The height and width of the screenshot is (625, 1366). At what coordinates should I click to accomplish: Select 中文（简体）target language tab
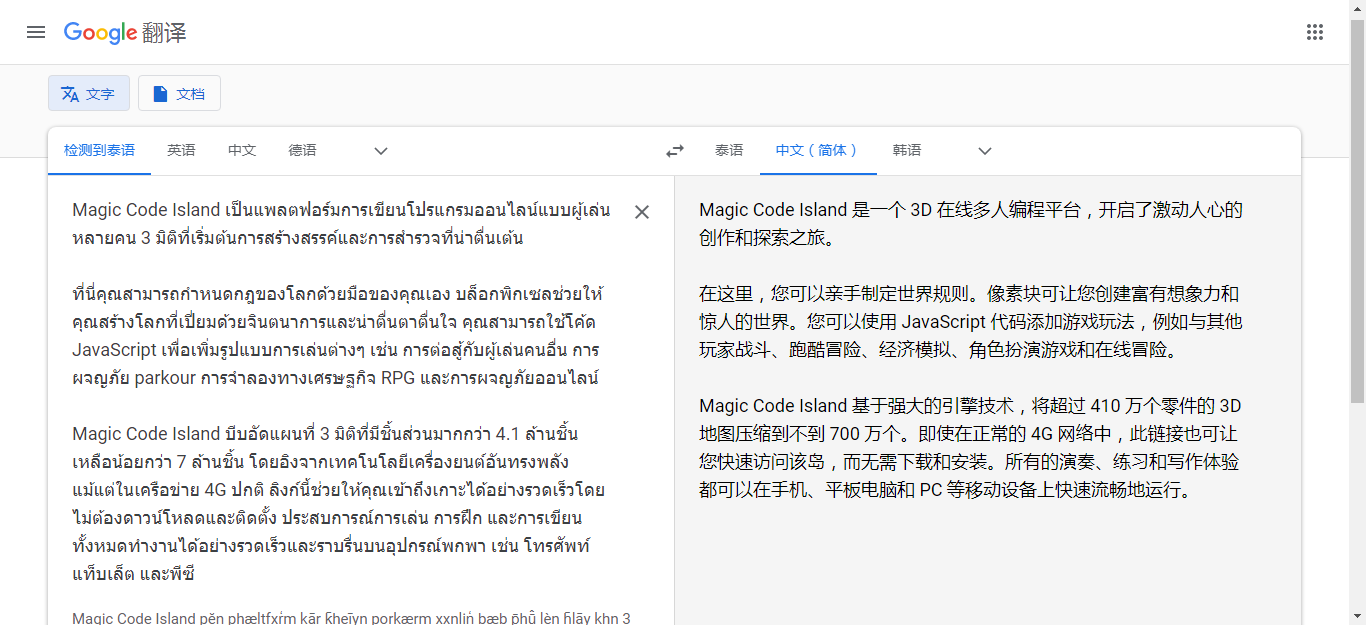click(x=818, y=151)
